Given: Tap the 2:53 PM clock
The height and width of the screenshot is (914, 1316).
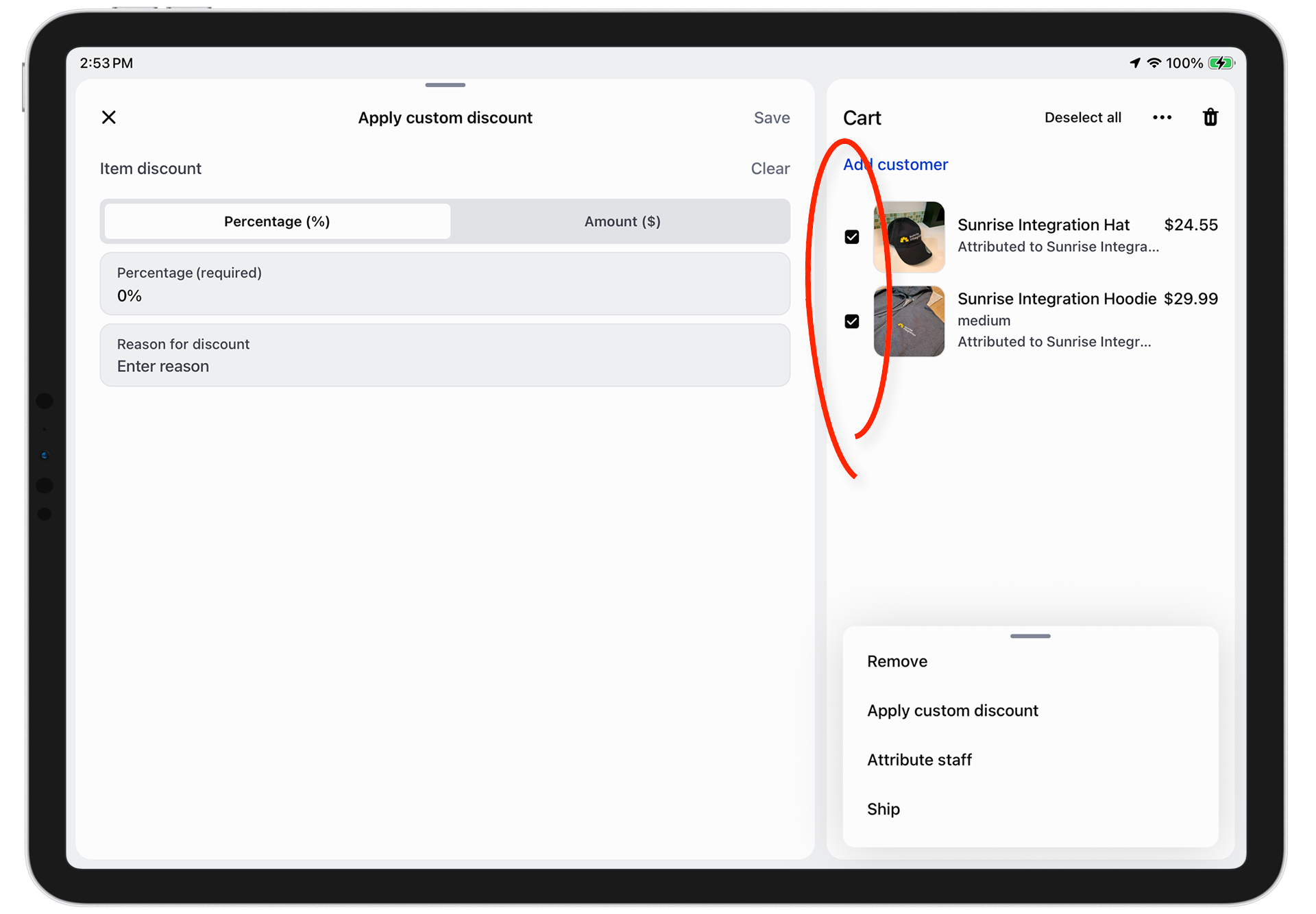Looking at the screenshot, I should (106, 63).
